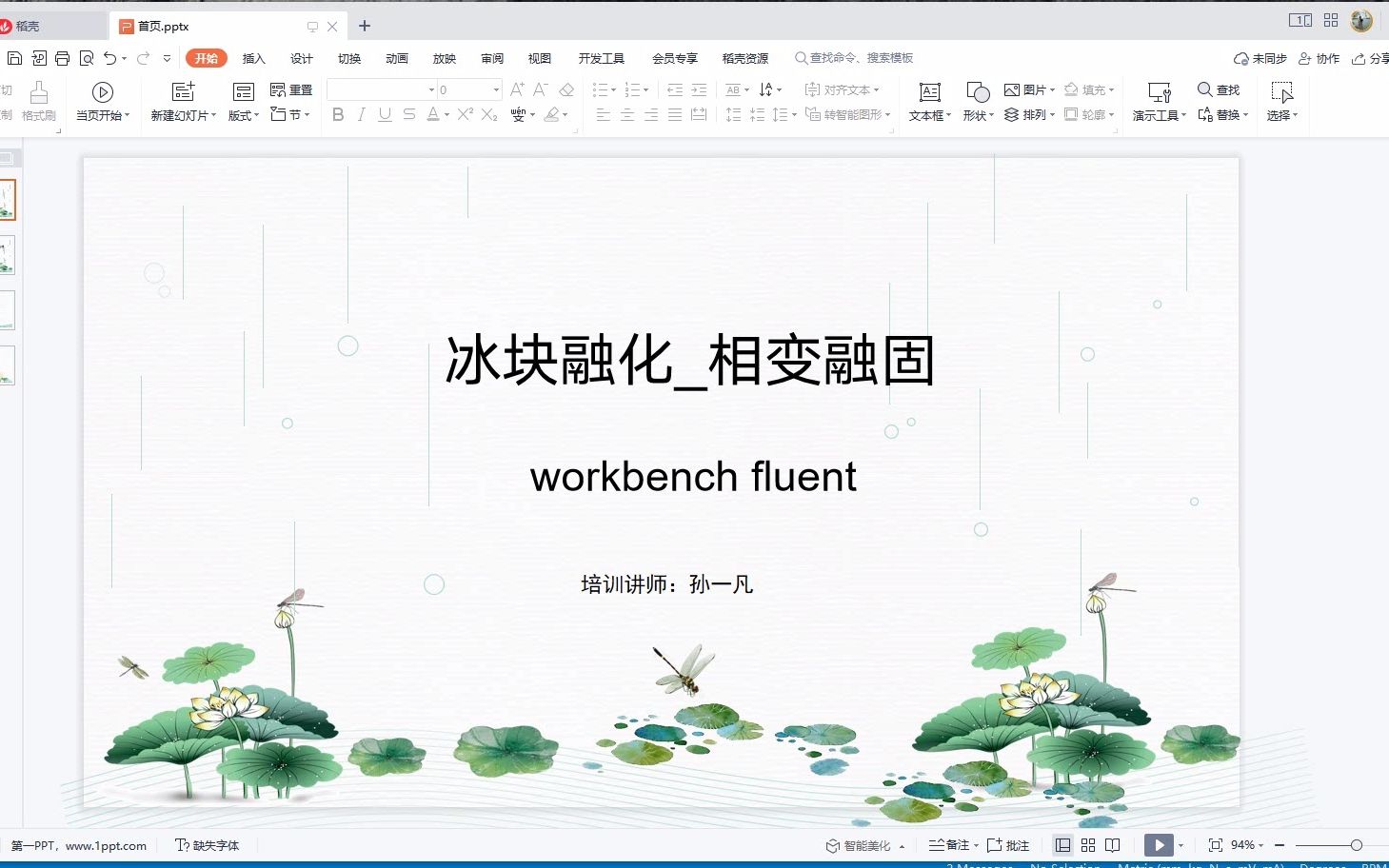Open the font name dropdown
The height and width of the screenshot is (868, 1389).
[x=431, y=89]
